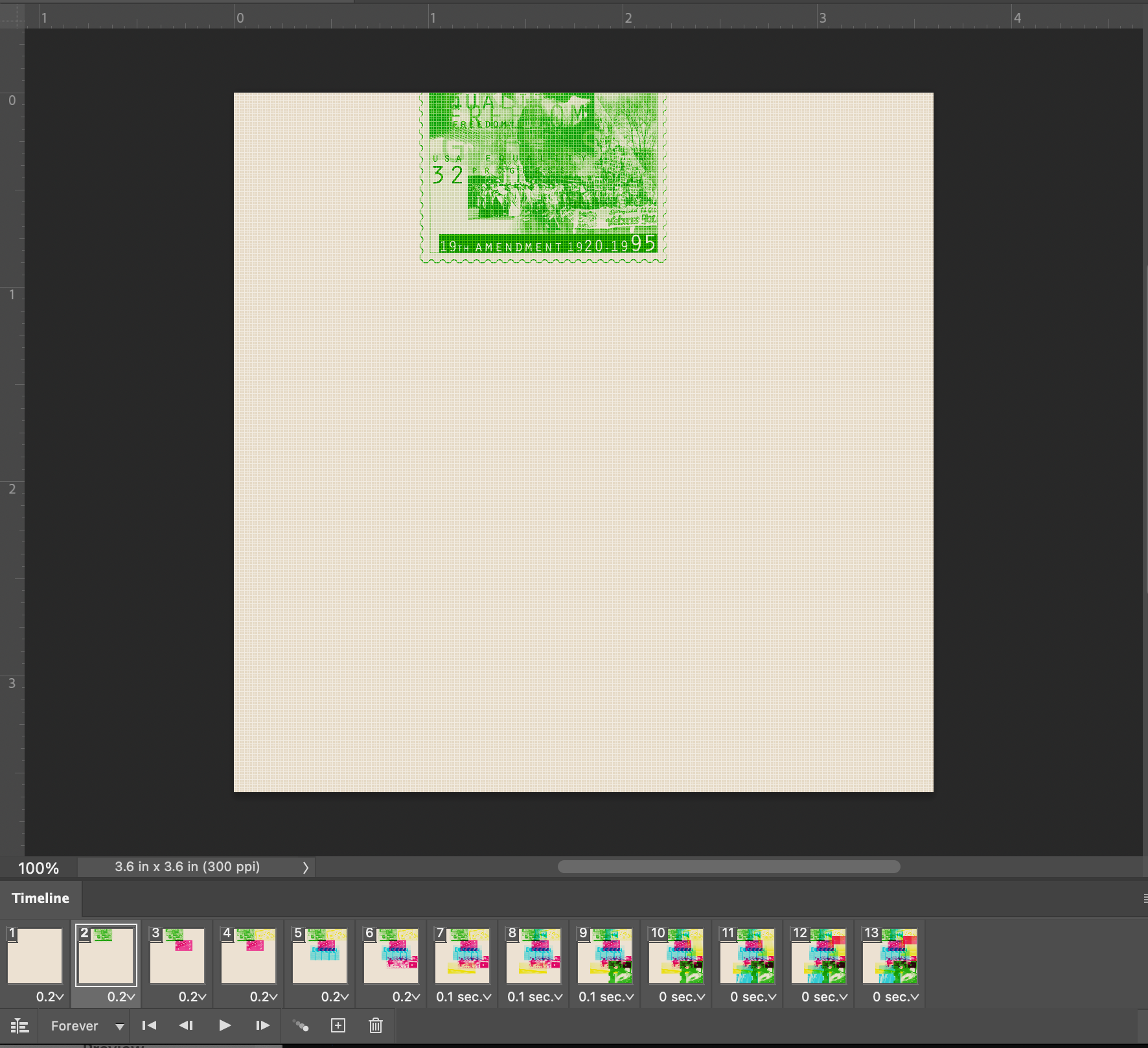
Task: Select previous frame button
Action: pos(186,1025)
